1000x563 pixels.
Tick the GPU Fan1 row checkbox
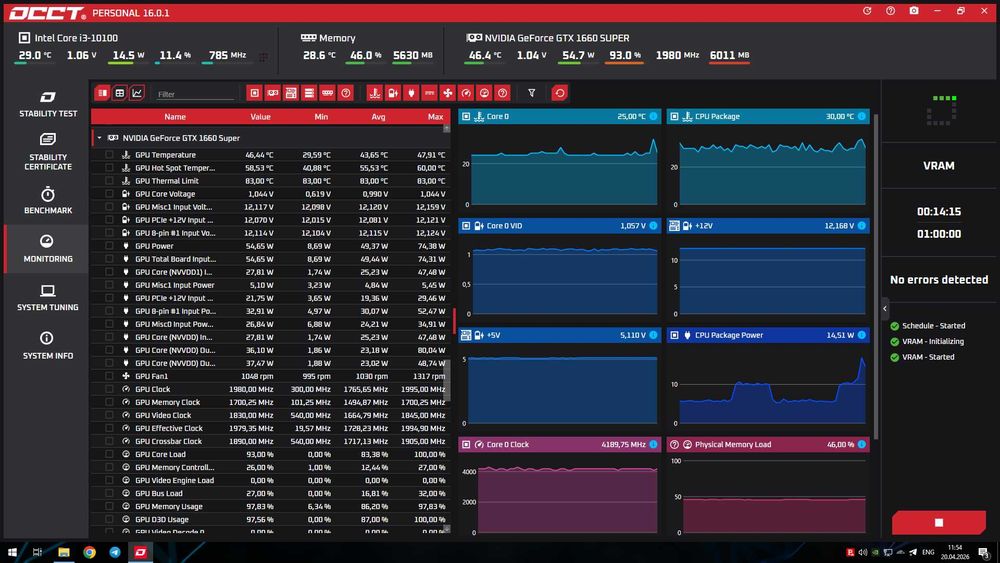110,376
